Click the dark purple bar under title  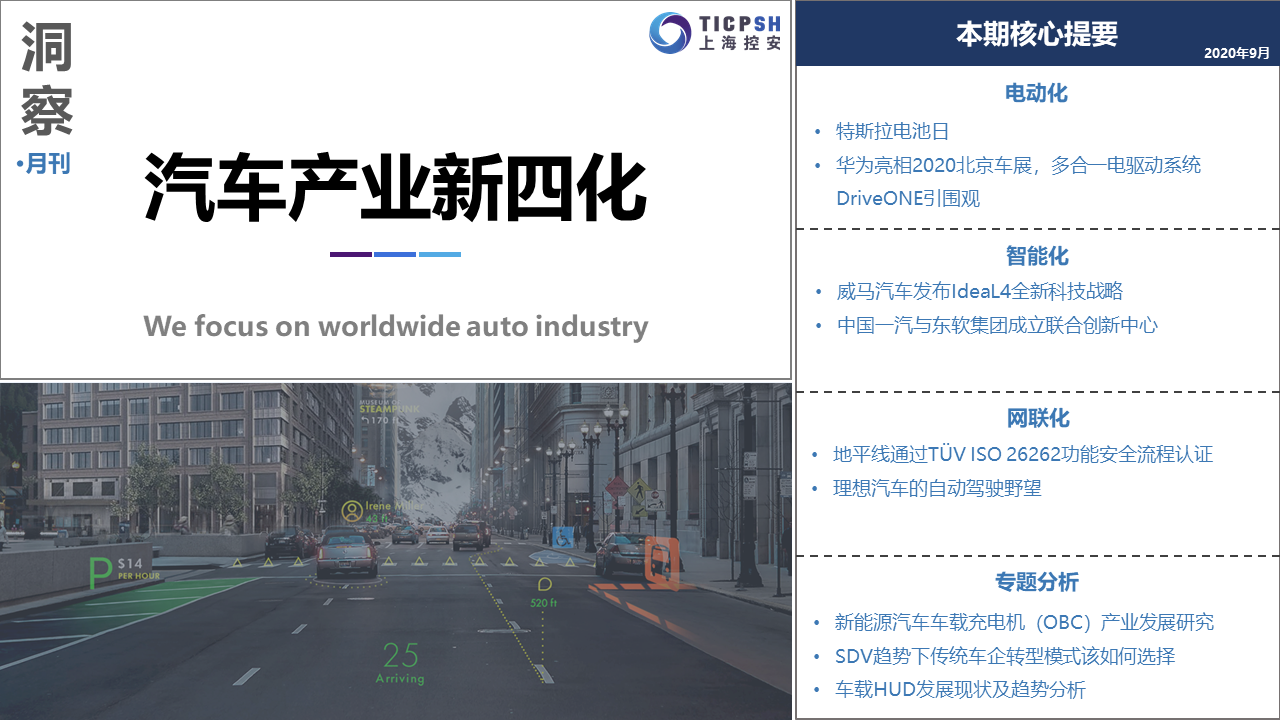point(350,254)
